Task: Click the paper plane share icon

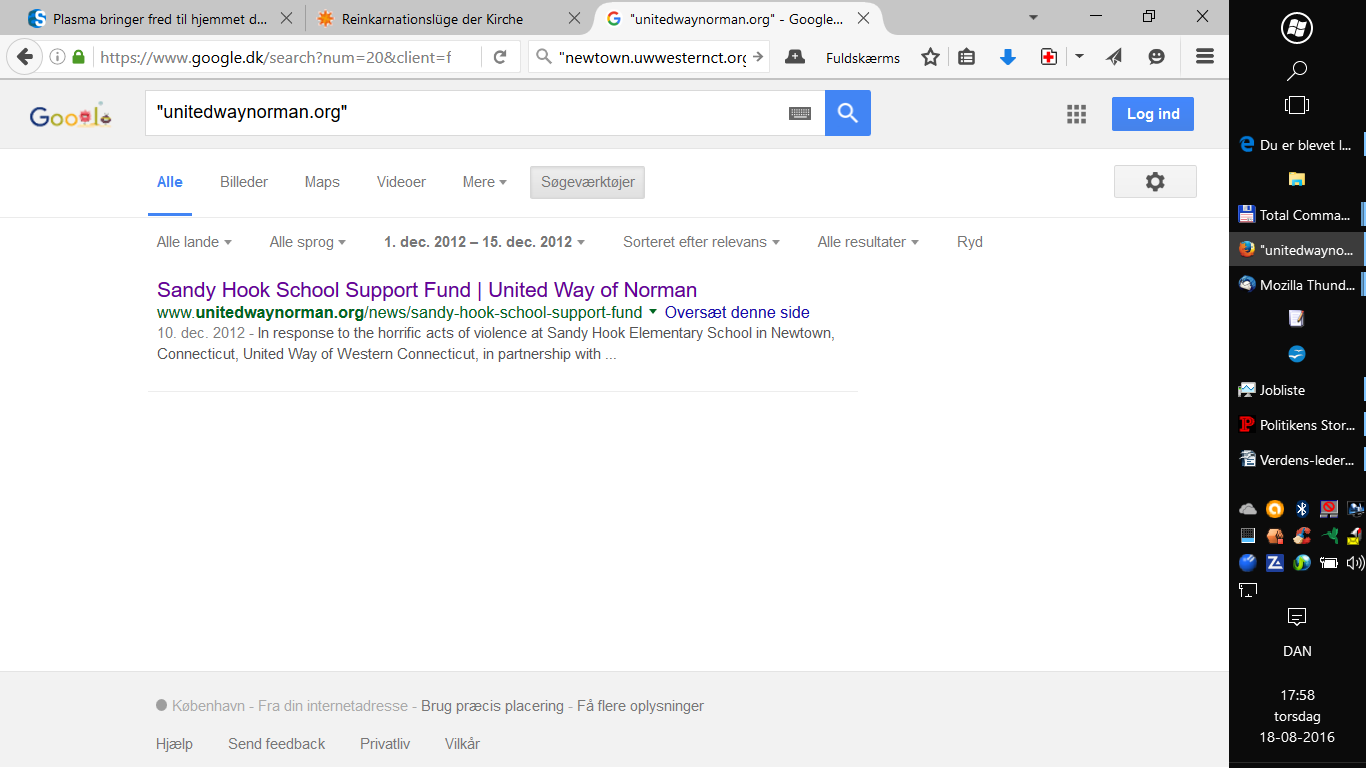Action: click(x=1115, y=57)
